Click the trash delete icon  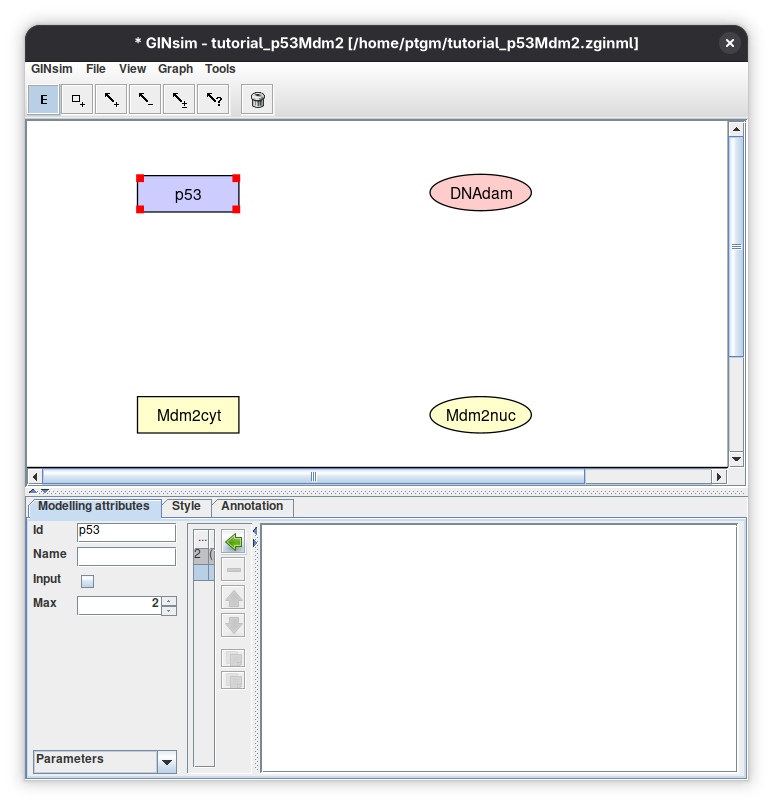coord(257,99)
